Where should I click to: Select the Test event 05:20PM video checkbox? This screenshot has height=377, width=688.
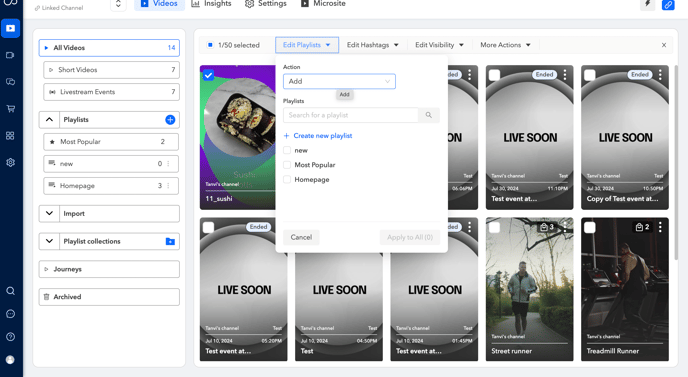coord(208,227)
